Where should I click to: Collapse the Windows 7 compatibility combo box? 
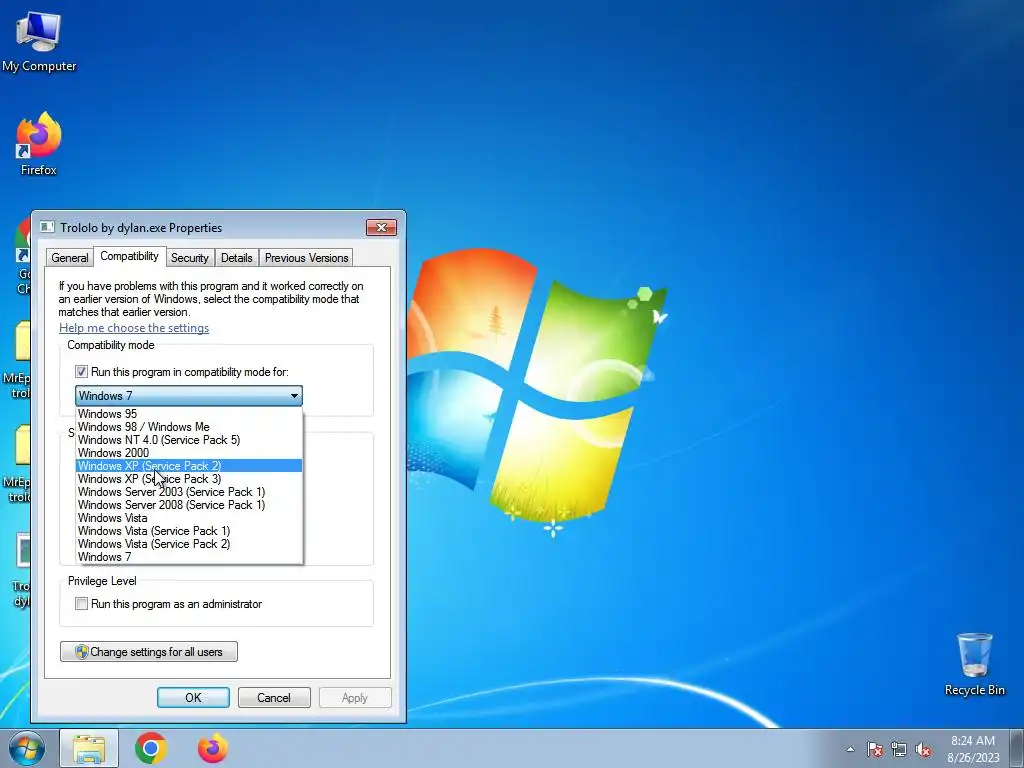(189, 395)
